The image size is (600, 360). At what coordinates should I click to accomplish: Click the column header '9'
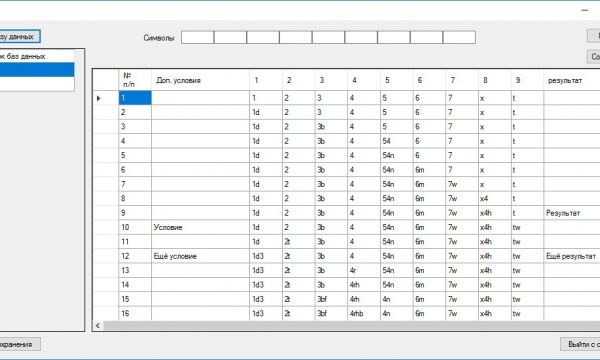coord(527,80)
